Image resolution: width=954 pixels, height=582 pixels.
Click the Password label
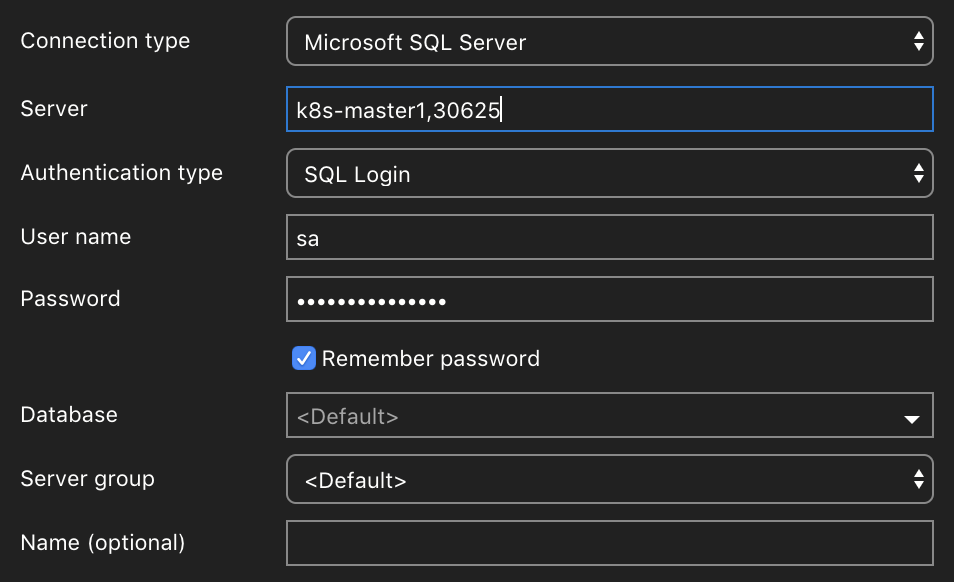pos(71,299)
